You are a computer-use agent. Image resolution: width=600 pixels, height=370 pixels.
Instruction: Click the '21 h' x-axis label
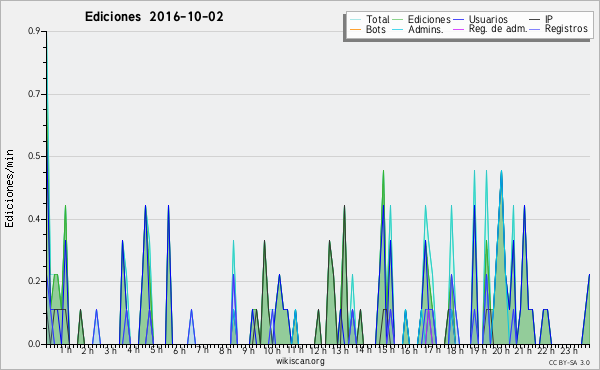point(523,351)
